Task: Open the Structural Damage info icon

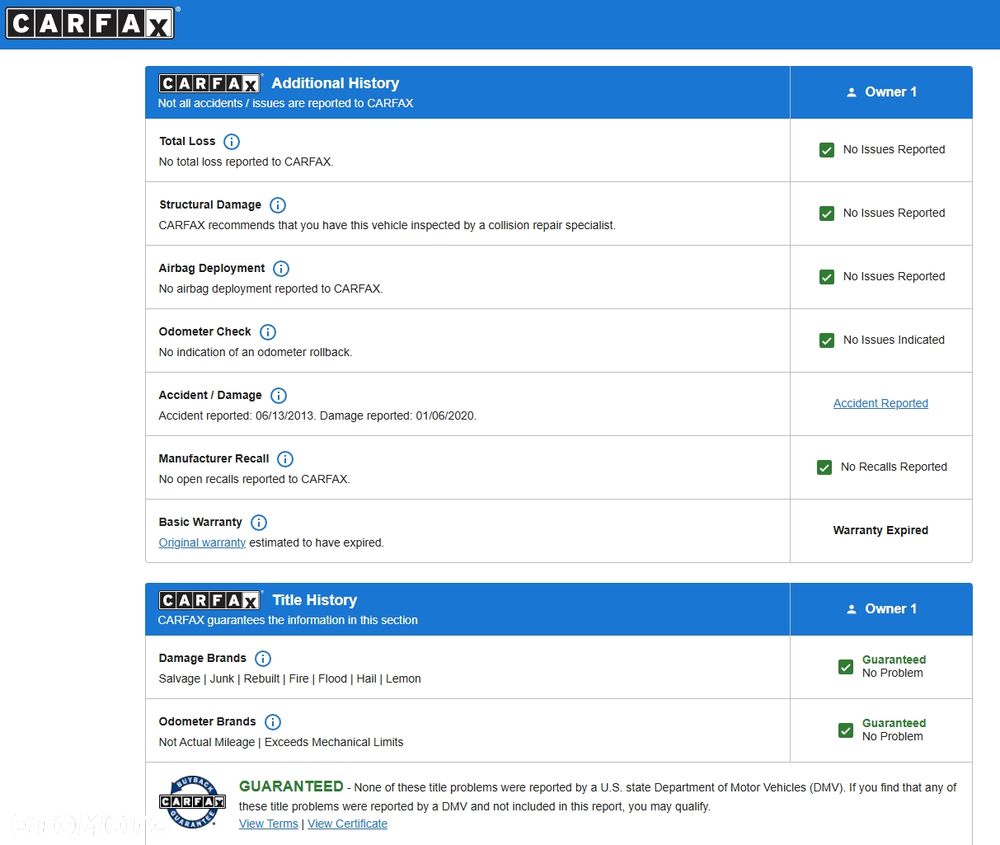Action: coord(277,205)
